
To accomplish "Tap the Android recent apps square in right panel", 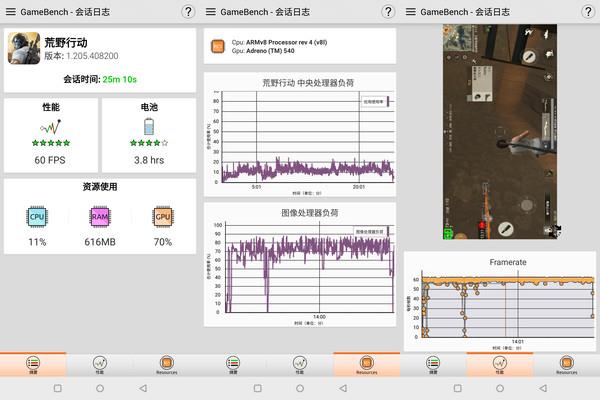I will pos(458,388).
